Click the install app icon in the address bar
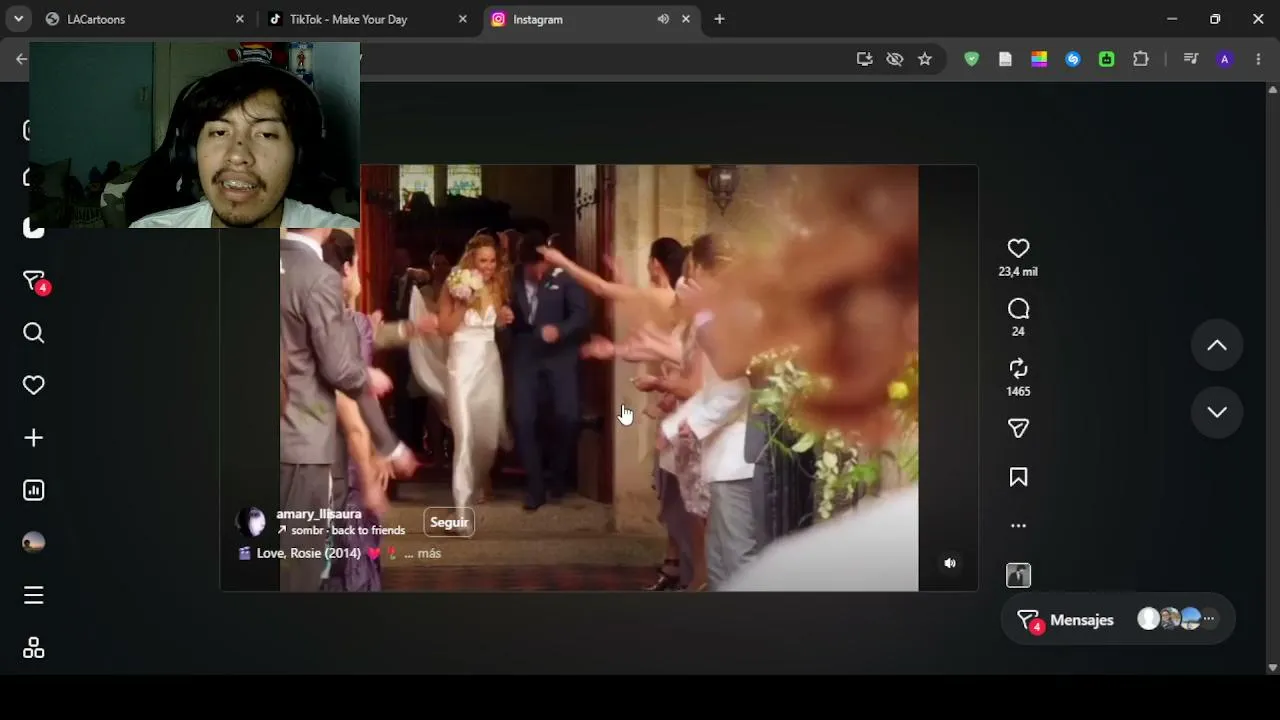The height and width of the screenshot is (720, 1280). point(865,59)
